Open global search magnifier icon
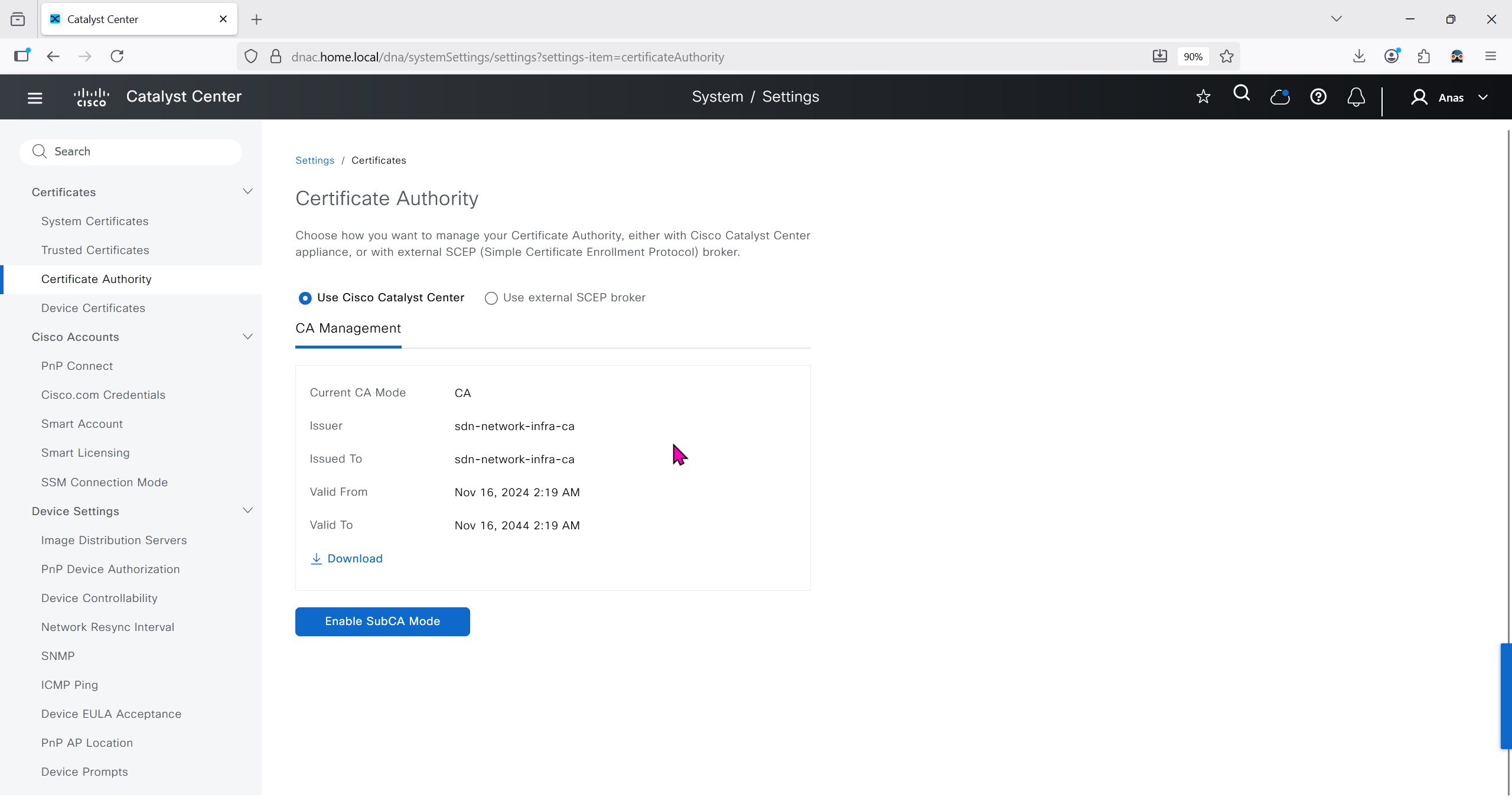Image resolution: width=1512 pixels, height=807 pixels. pyautogui.click(x=1241, y=94)
